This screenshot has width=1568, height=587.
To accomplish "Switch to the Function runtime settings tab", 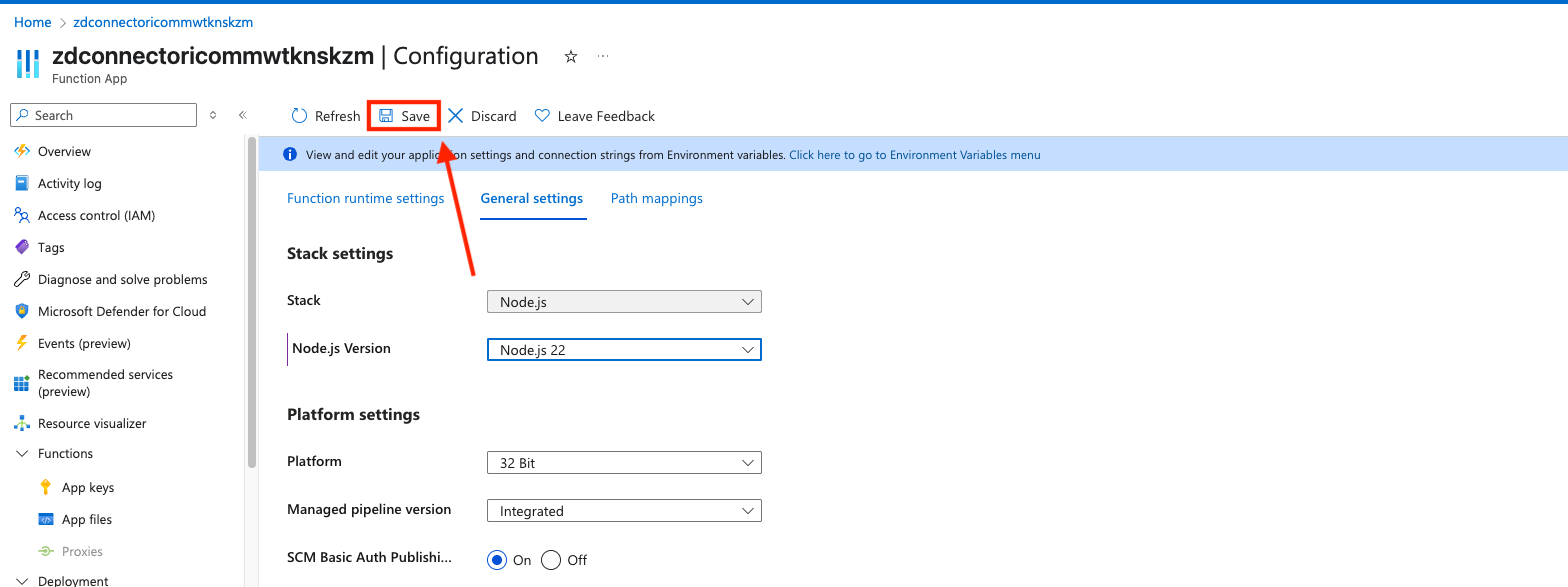I will click(365, 199).
